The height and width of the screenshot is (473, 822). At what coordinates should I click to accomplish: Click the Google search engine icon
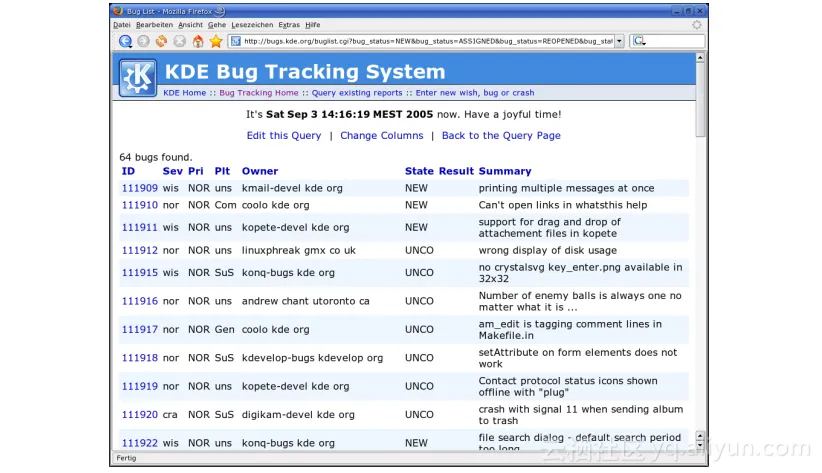click(x=639, y=41)
